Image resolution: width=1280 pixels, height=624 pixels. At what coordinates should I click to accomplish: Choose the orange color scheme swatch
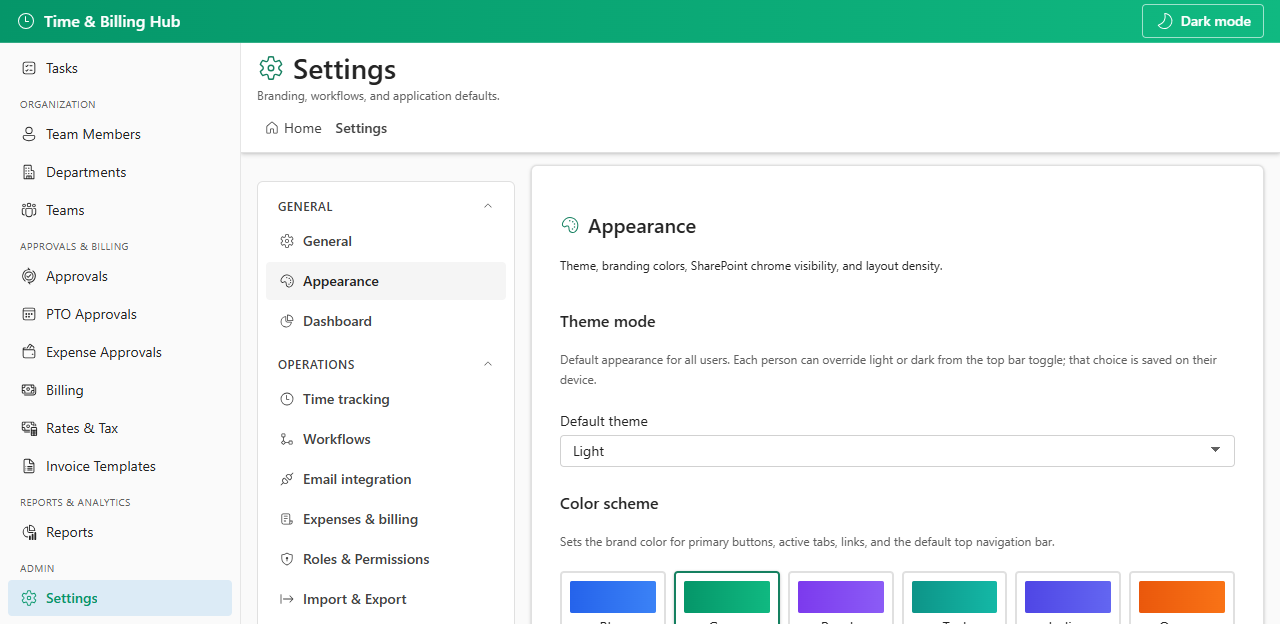point(1182,598)
